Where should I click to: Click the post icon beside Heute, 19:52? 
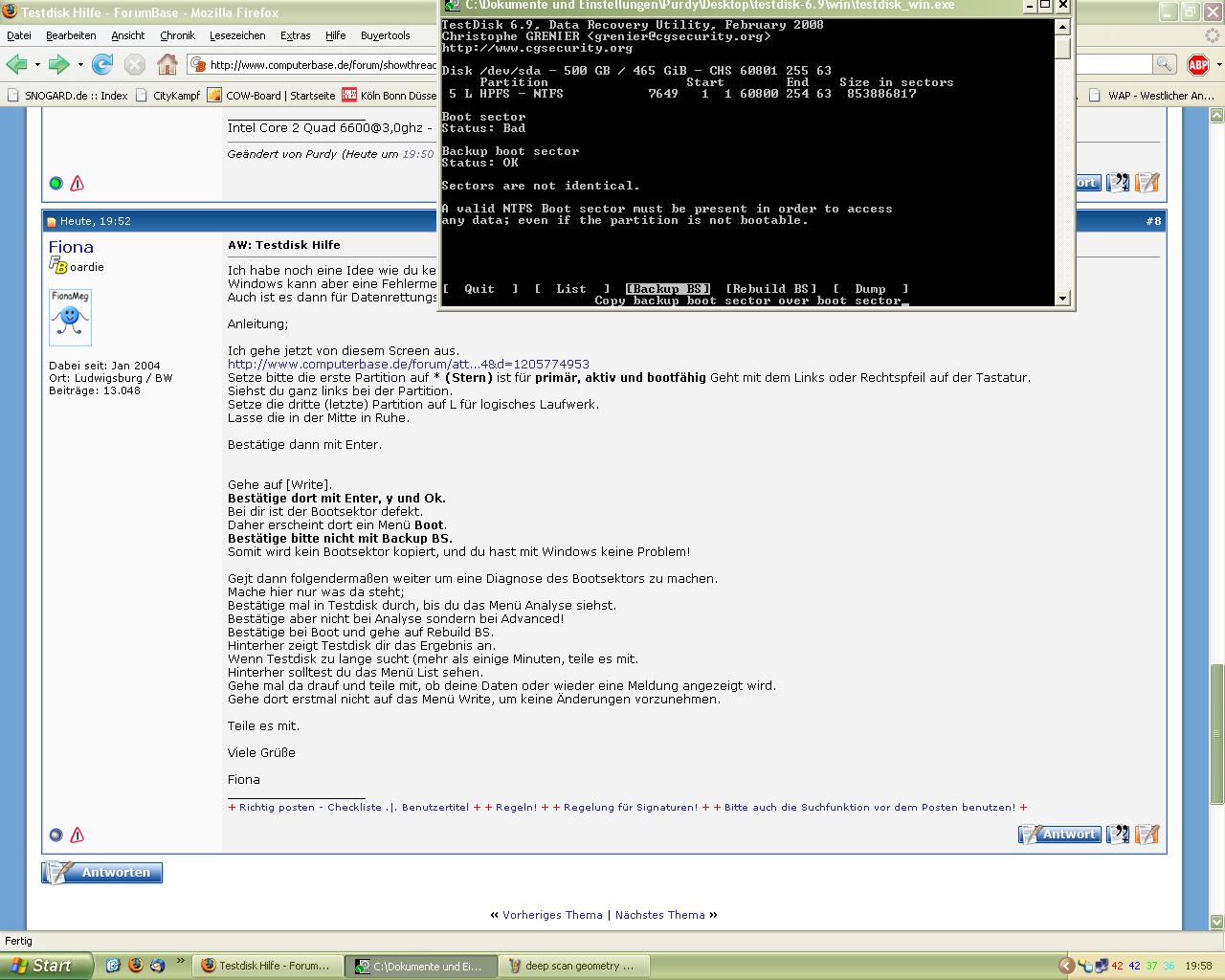click(x=52, y=222)
